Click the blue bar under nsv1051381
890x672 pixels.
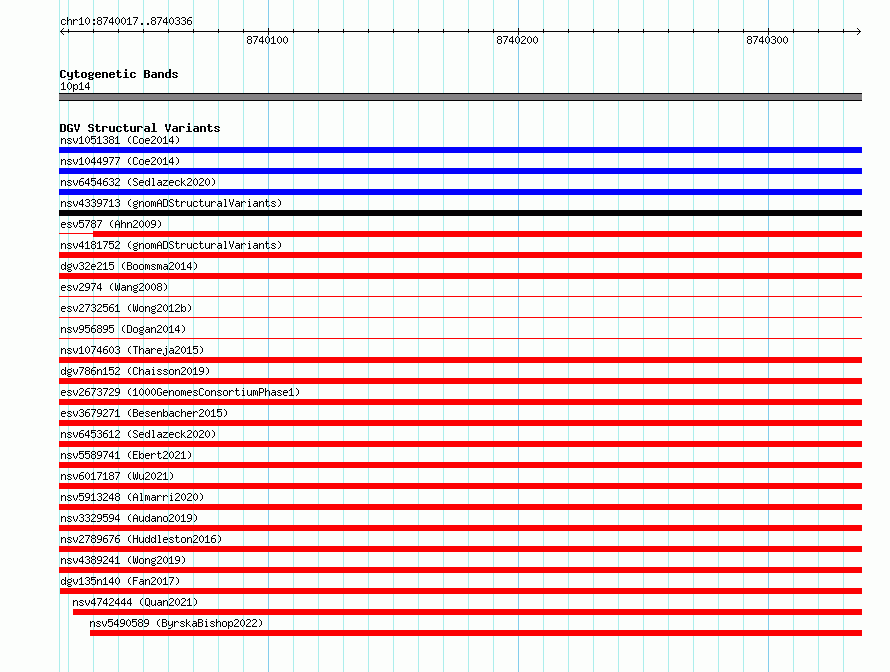(x=460, y=150)
